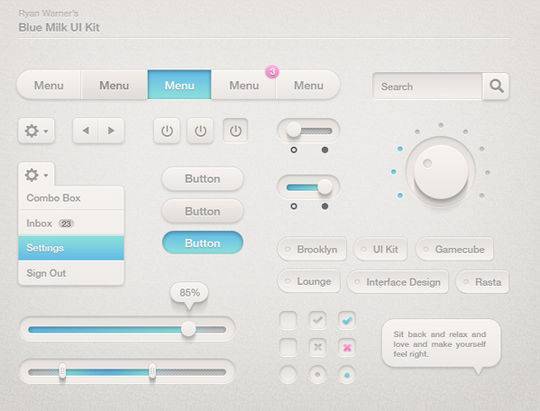Click the pink notification badge on menu

tap(272, 72)
